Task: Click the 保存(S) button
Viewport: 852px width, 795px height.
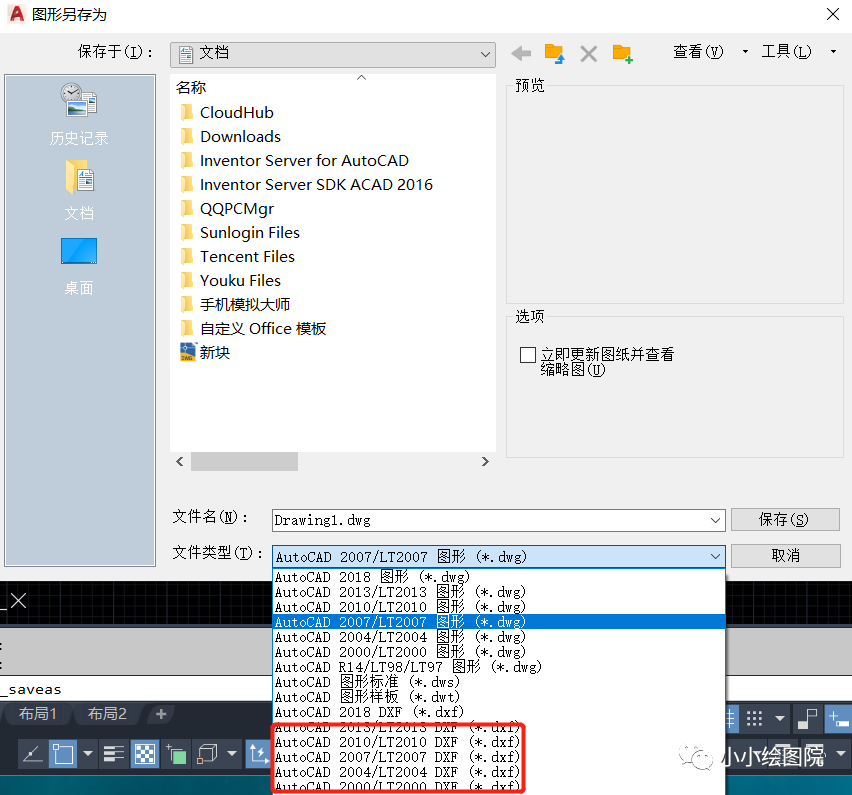Action: (785, 520)
